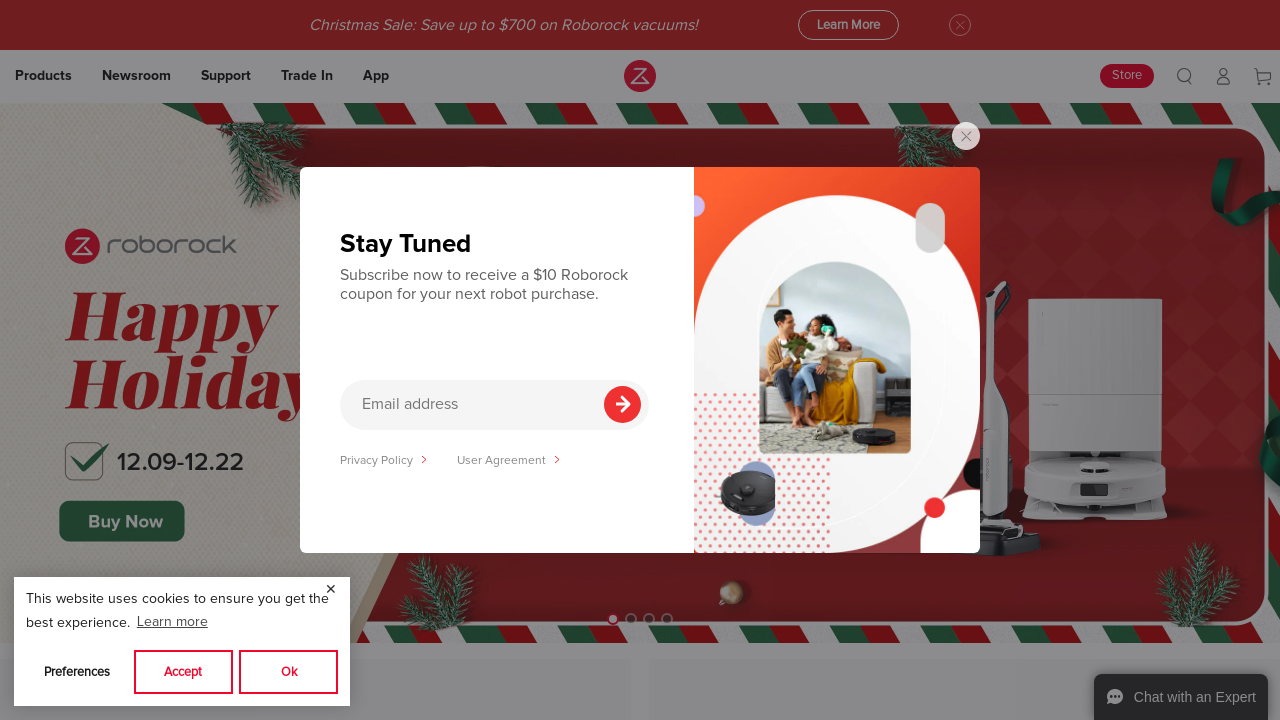Open Chat with an Expert

1181,697
